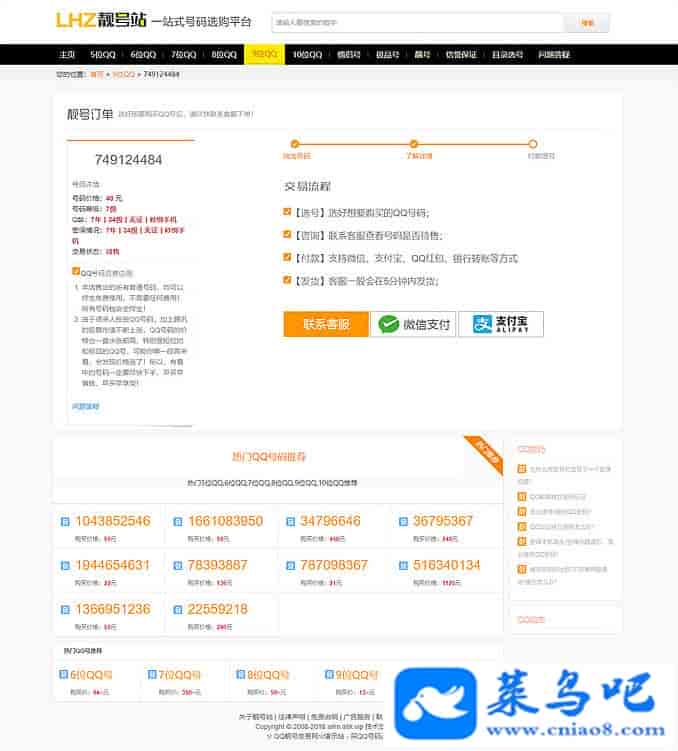Image resolution: width=678 pixels, height=751 pixels.
Task: Click the first progress step circle
Action: 295,144
